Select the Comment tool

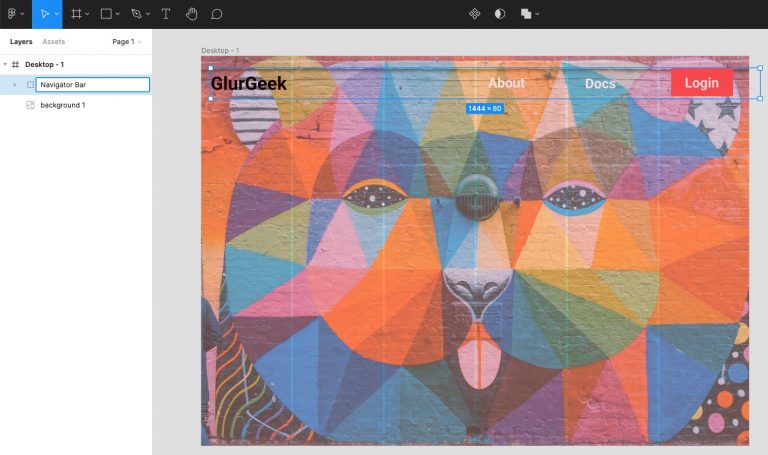click(x=217, y=14)
